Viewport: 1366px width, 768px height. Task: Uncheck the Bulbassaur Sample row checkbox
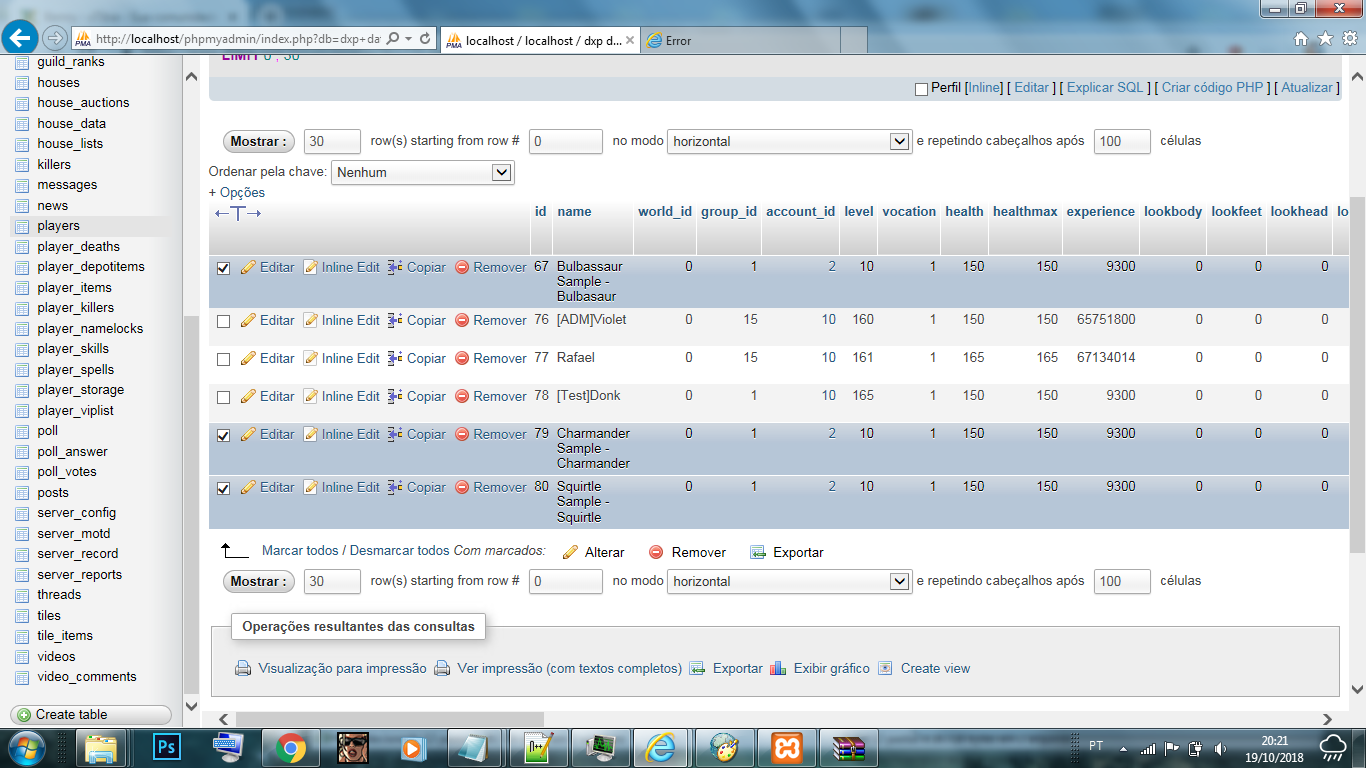[223, 268]
